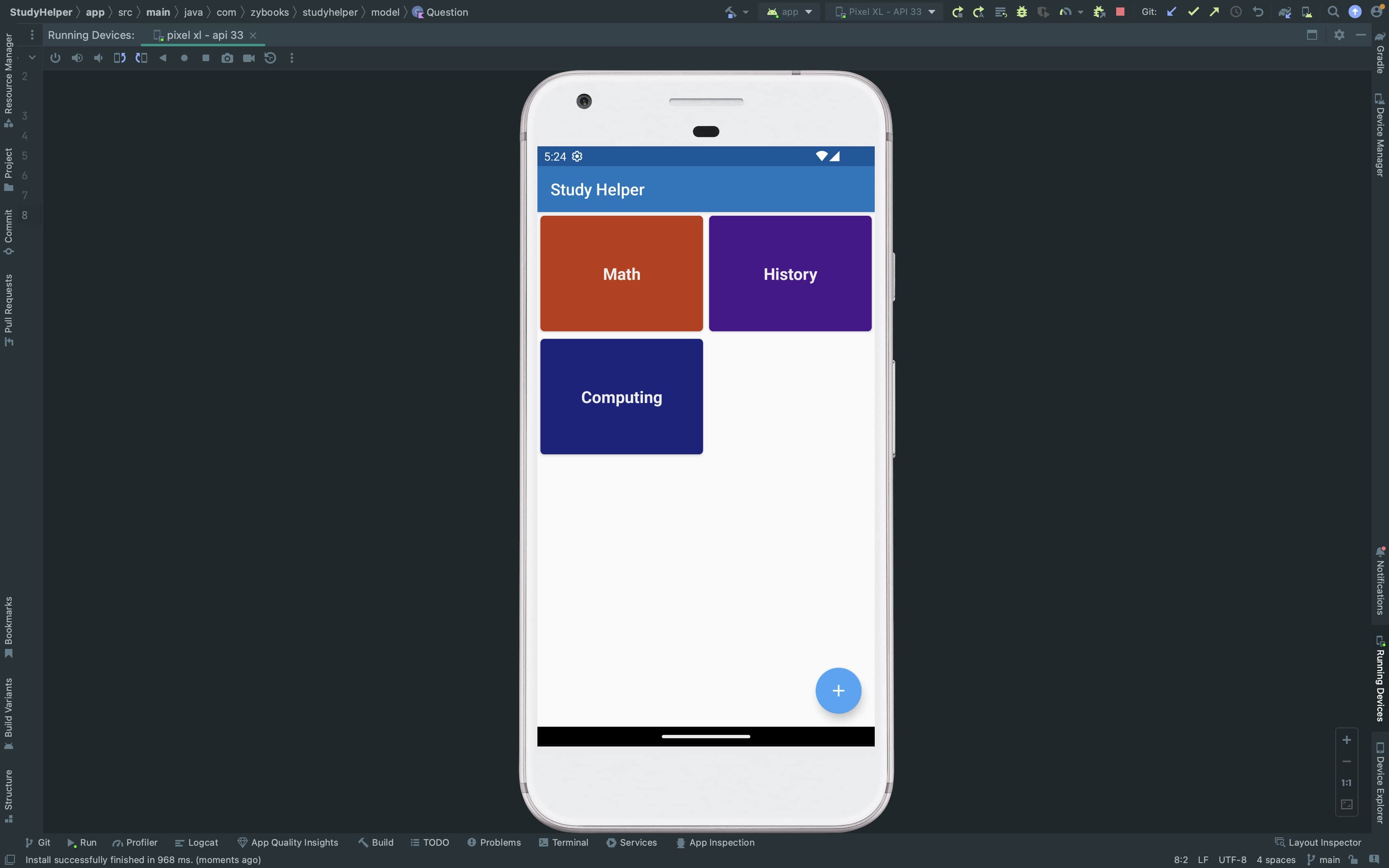Click the emulator Back triangle button

[x=163, y=58]
